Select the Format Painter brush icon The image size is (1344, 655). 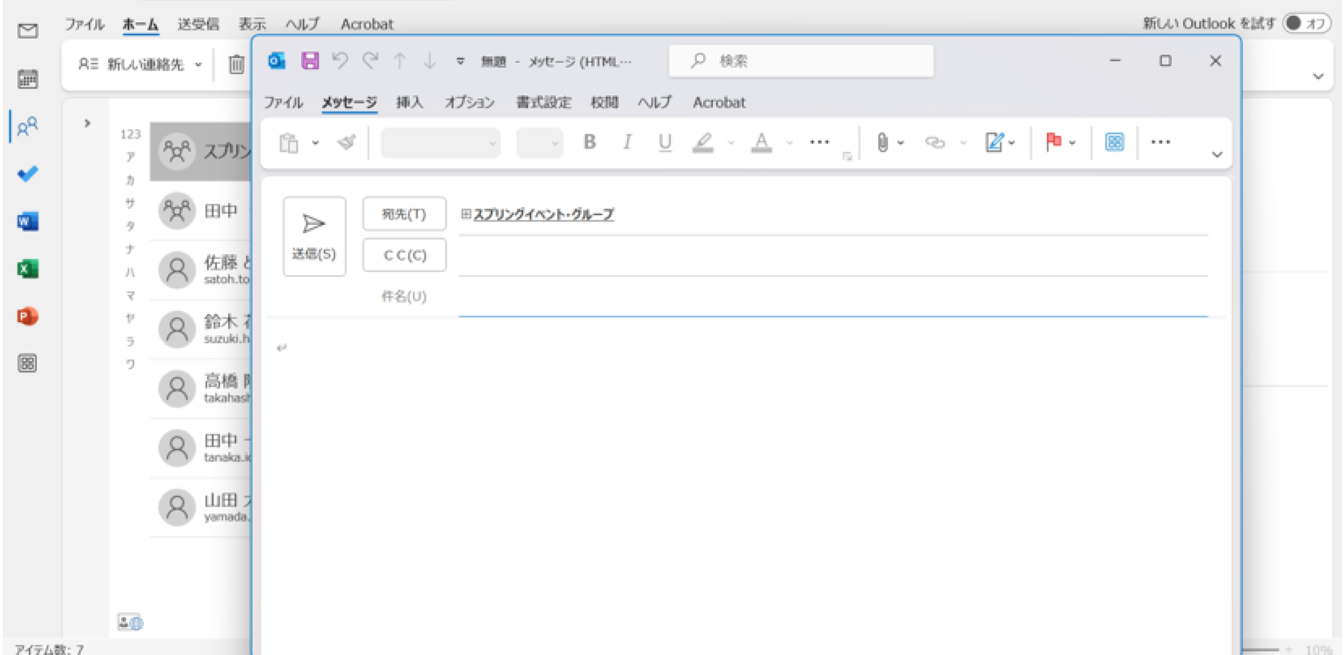pyautogui.click(x=347, y=142)
